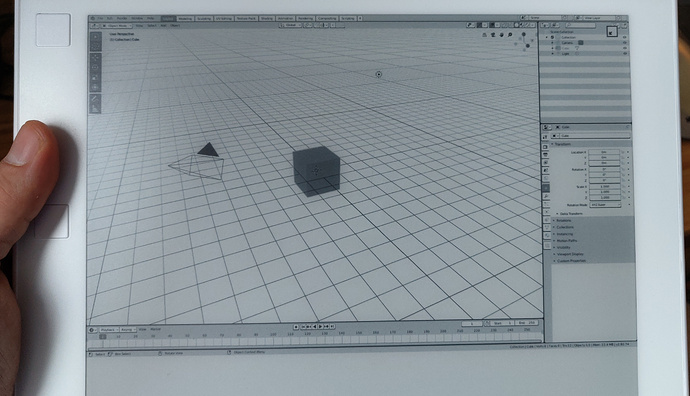Switch to the Animation workspace tab
The height and width of the screenshot is (396, 690).
pyautogui.click(x=285, y=18)
